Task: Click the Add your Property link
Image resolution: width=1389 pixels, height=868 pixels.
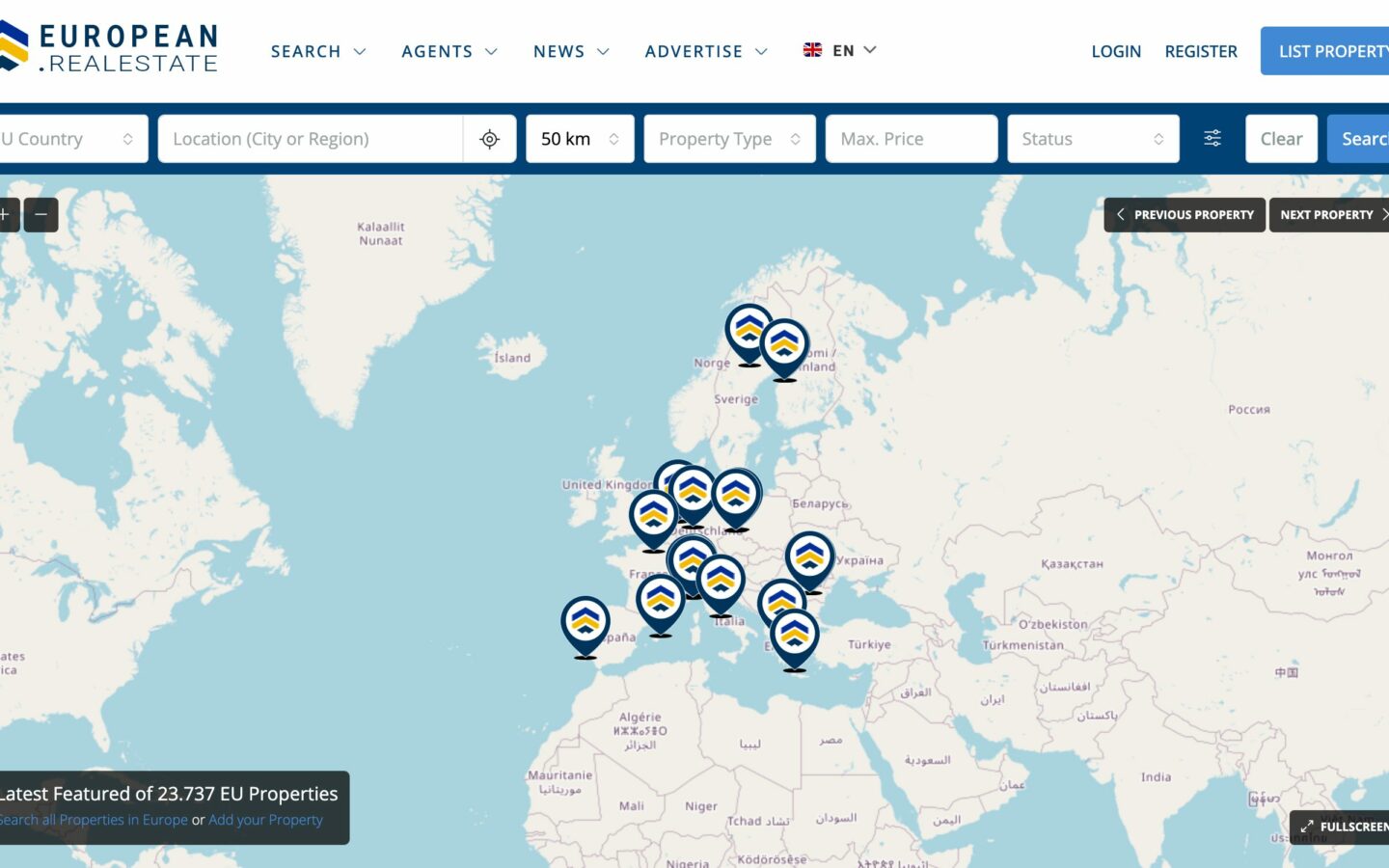Action: (x=265, y=820)
